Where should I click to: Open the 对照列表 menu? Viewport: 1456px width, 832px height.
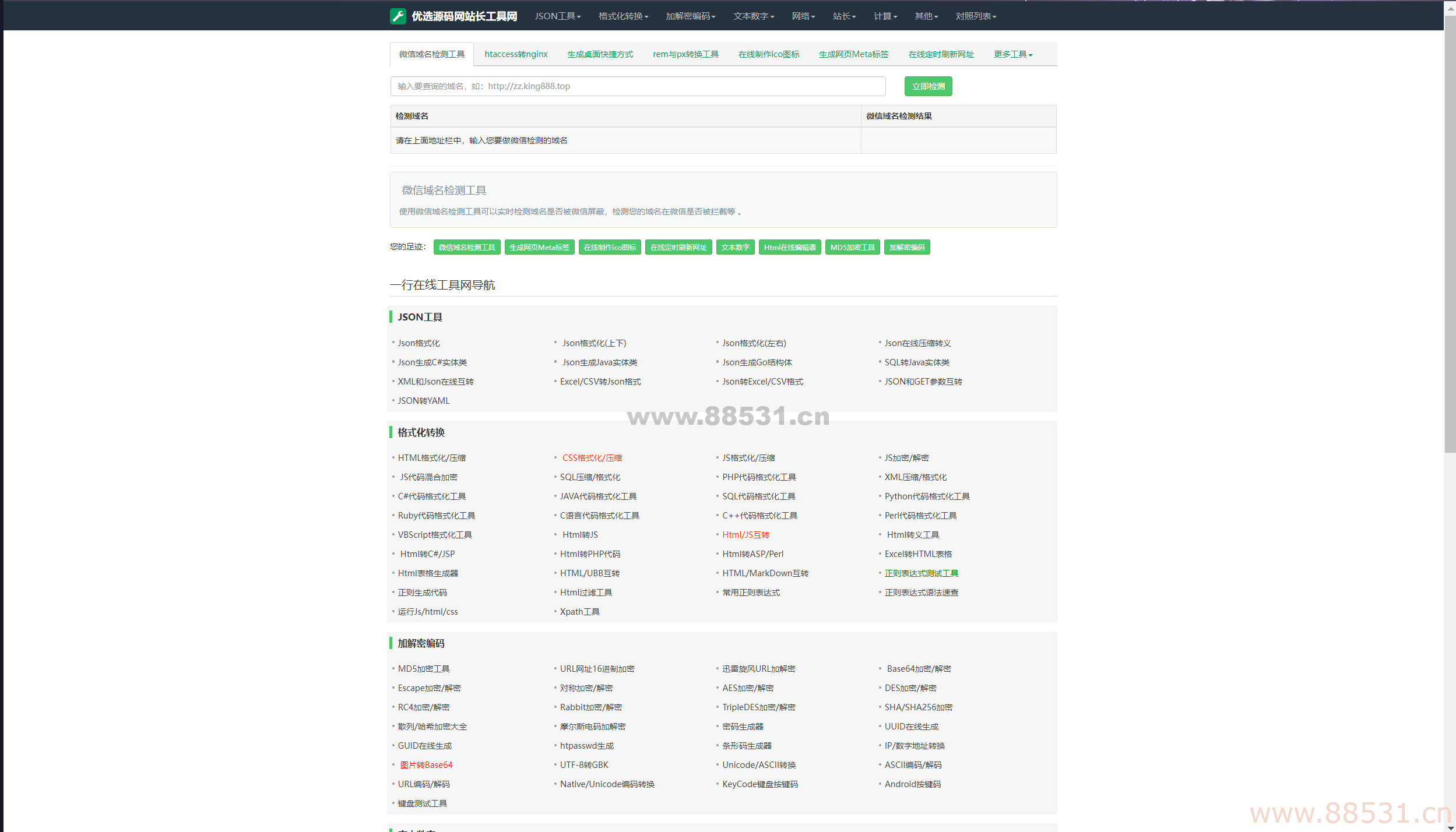pyautogui.click(x=975, y=16)
